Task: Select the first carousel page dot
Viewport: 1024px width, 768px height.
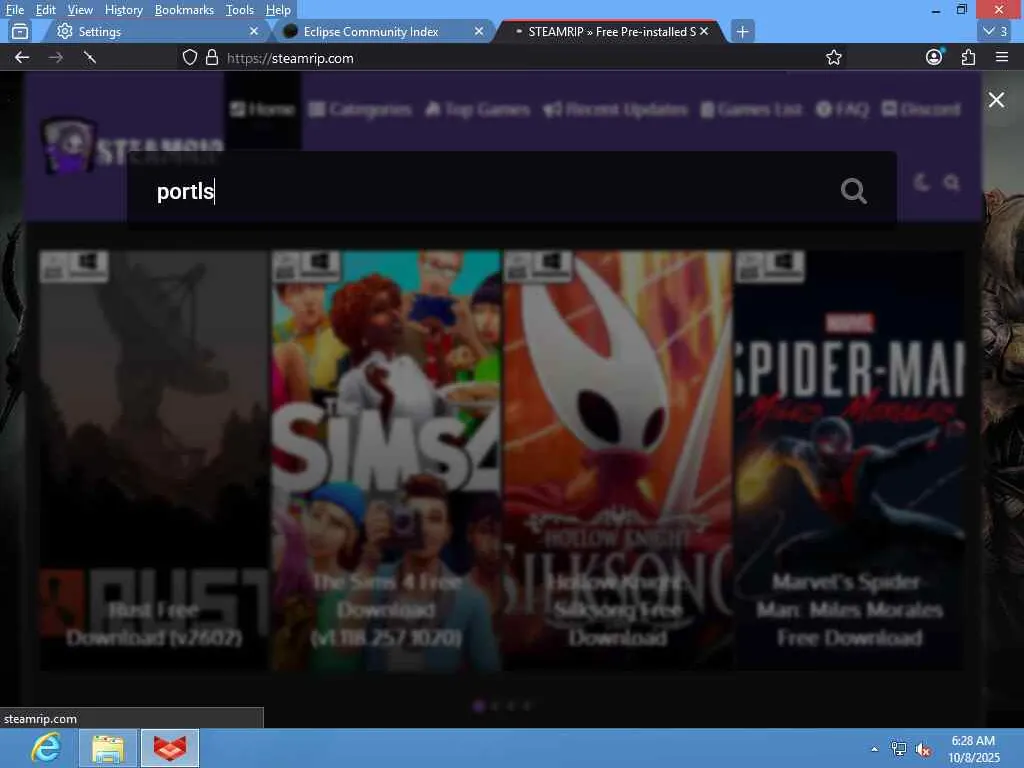Action: click(x=479, y=706)
